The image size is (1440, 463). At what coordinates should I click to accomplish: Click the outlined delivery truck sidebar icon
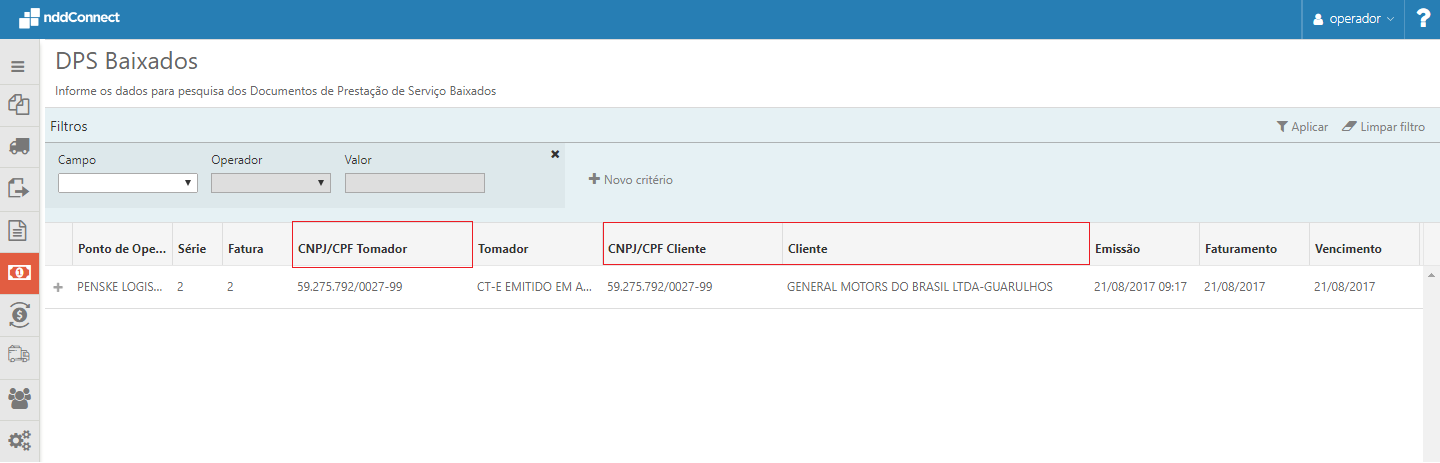[x=18, y=354]
